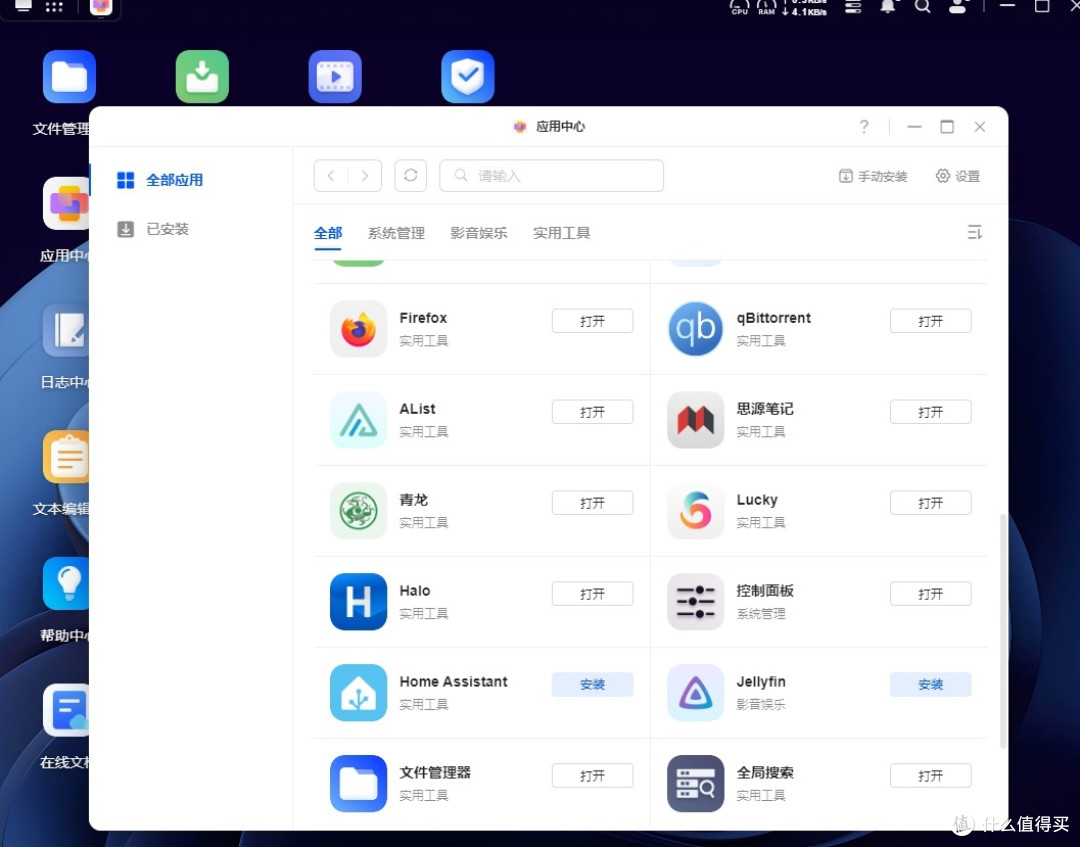Open the green download desktop icon
Viewport: 1080px width, 847px height.
202,76
